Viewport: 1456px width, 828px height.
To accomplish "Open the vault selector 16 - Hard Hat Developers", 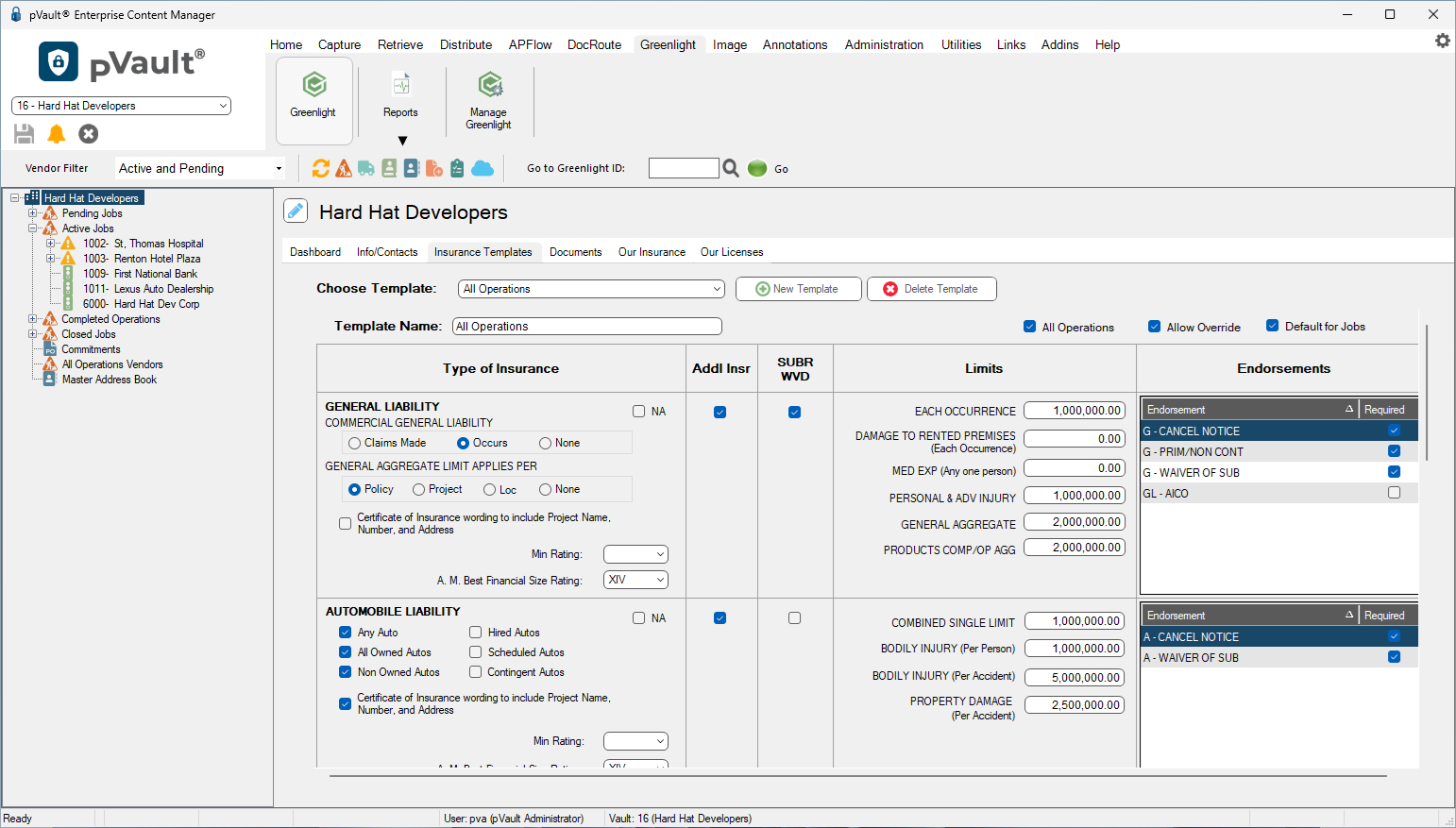I will coord(121,106).
